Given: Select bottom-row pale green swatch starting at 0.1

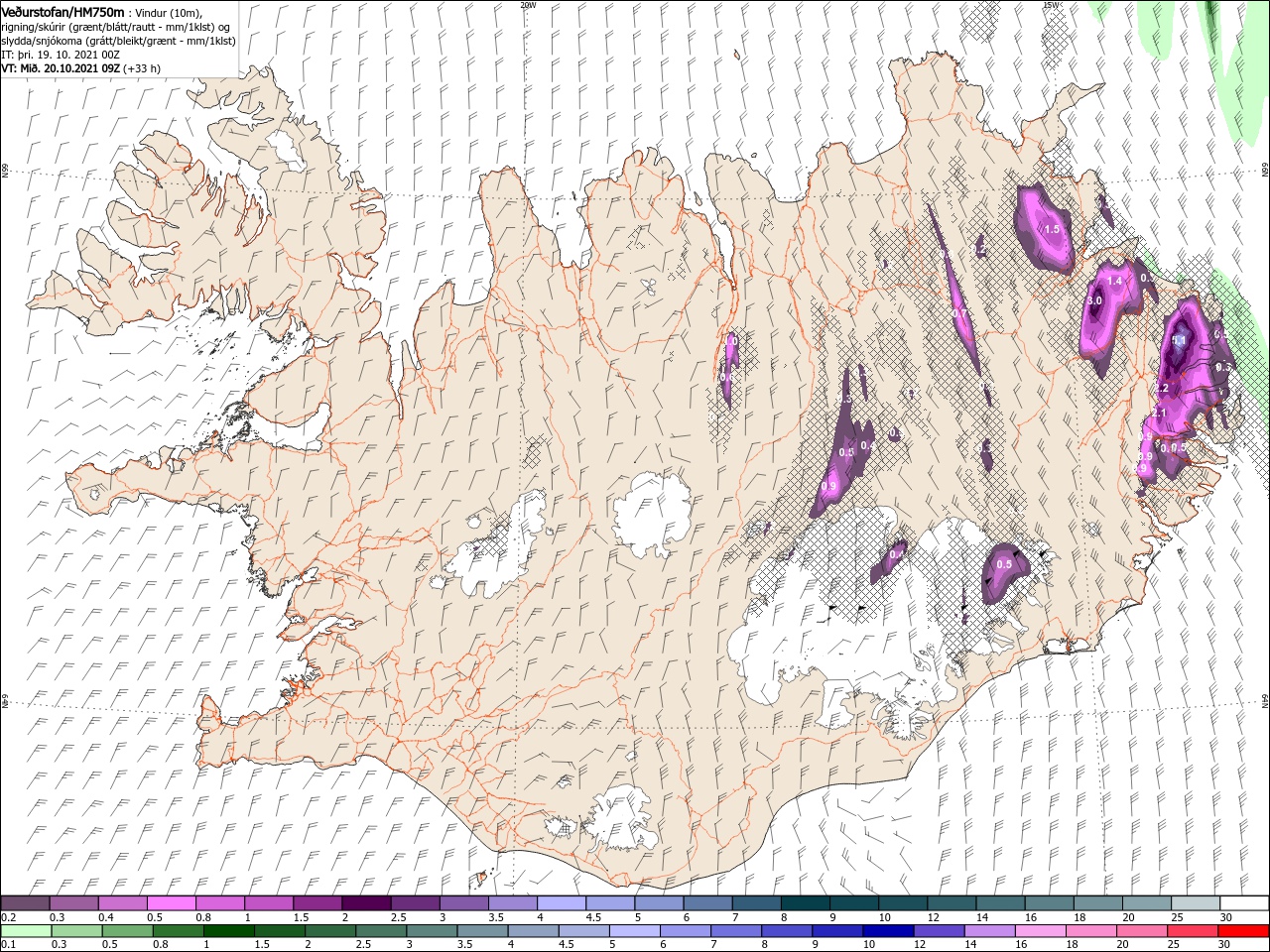Looking at the screenshot, I should [26, 931].
